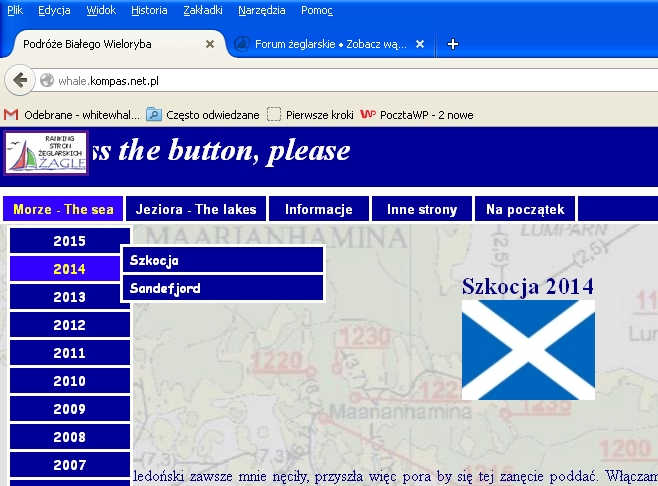Open the Zakładki menu
This screenshot has height=486, width=658.
203,10
